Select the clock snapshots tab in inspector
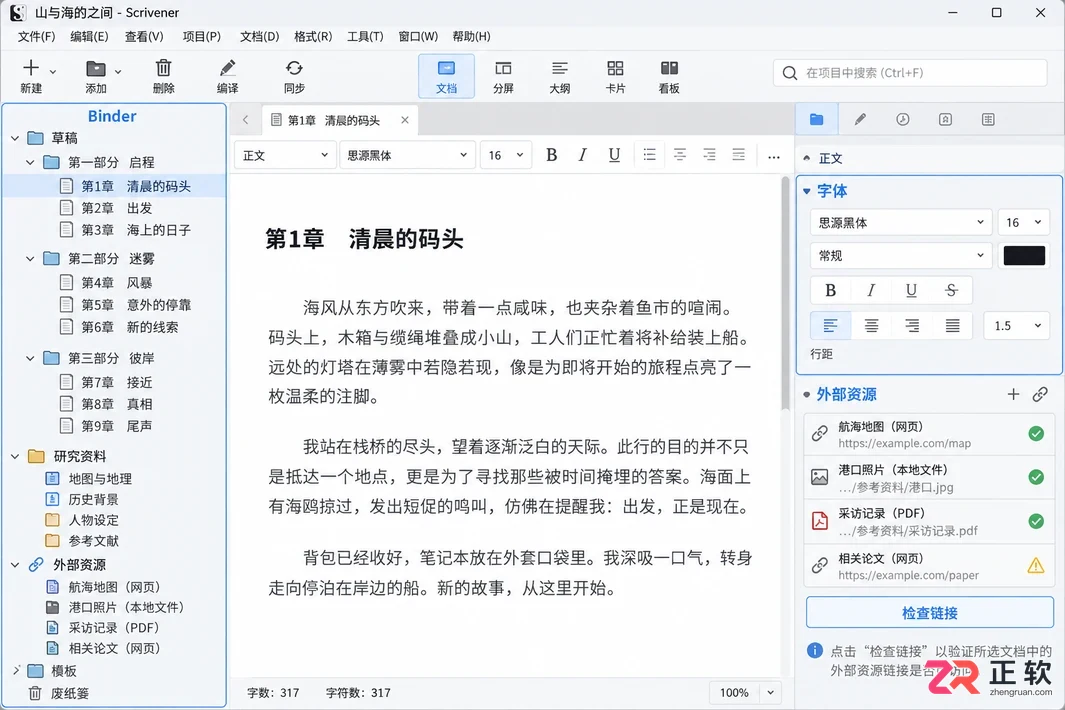Viewport: 1065px width, 710px height. [x=902, y=120]
